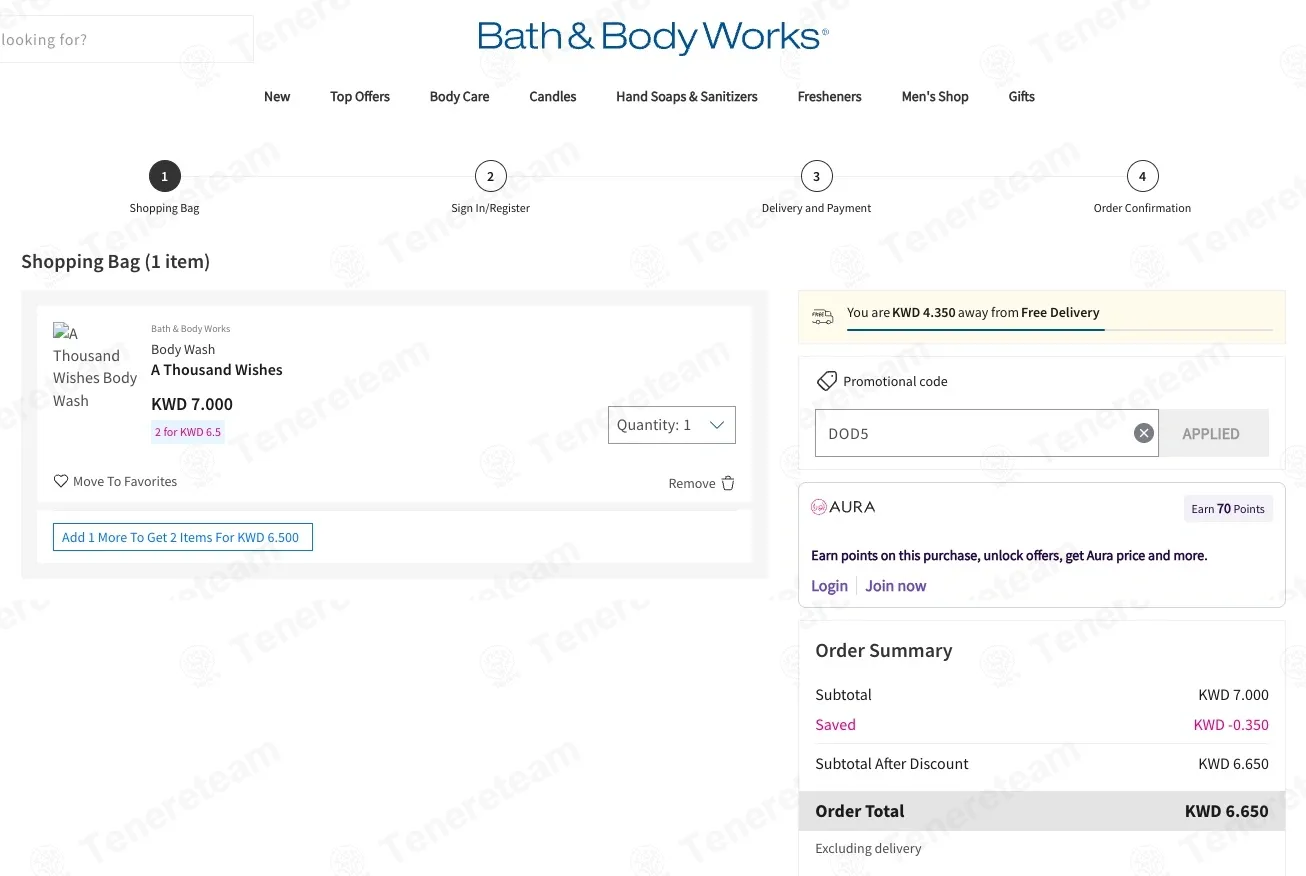
Task: Click the free delivery truck icon
Action: click(x=823, y=316)
